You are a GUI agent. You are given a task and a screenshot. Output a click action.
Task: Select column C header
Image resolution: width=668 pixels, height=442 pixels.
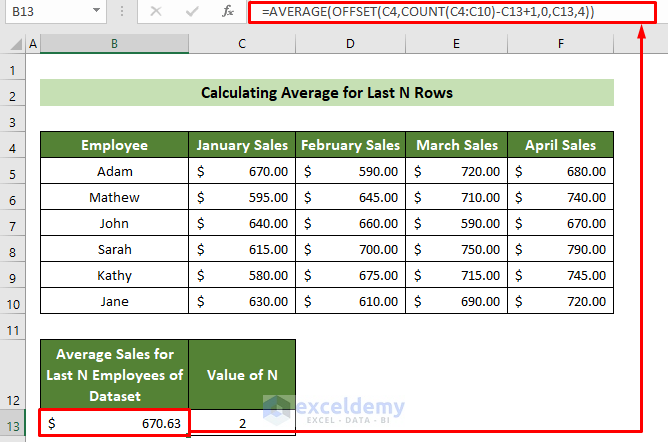point(242,45)
